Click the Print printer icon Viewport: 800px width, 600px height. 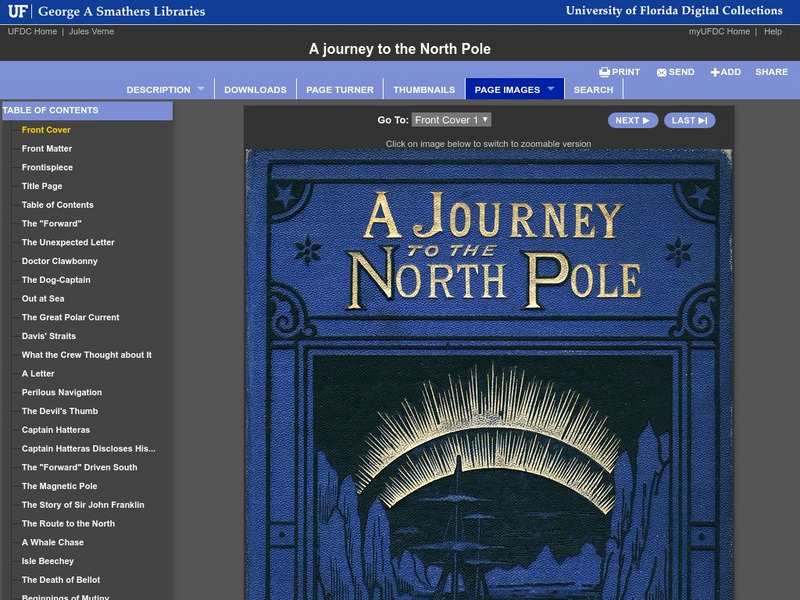[604, 72]
